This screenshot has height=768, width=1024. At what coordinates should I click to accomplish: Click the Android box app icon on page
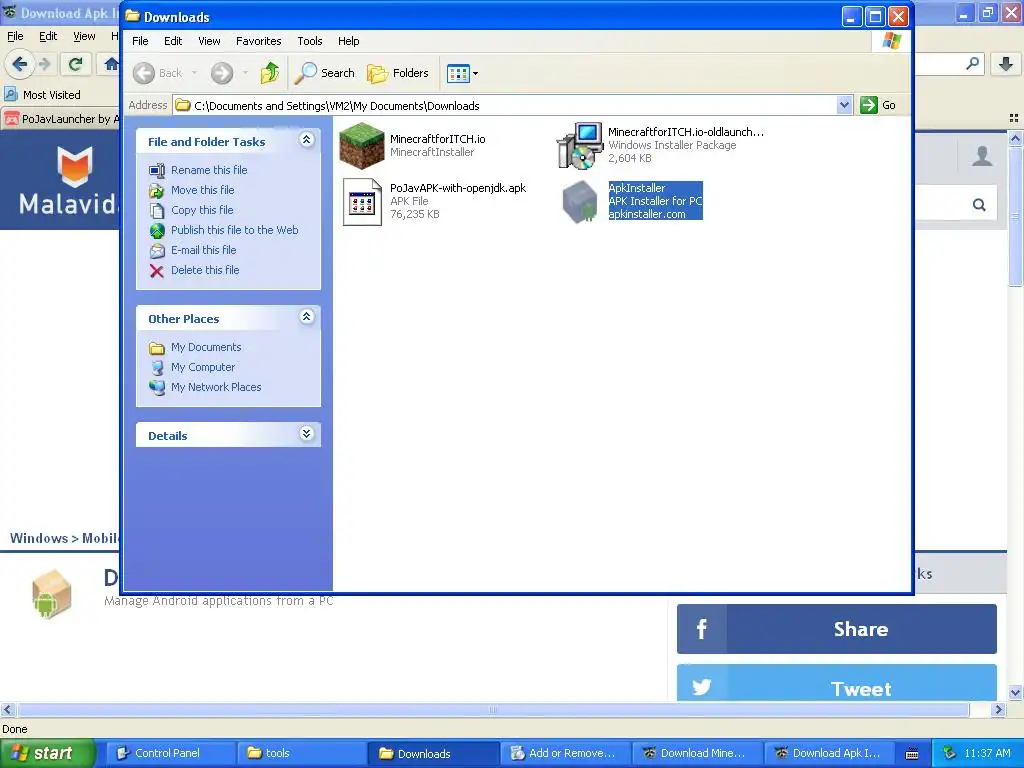tap(50, 594)
